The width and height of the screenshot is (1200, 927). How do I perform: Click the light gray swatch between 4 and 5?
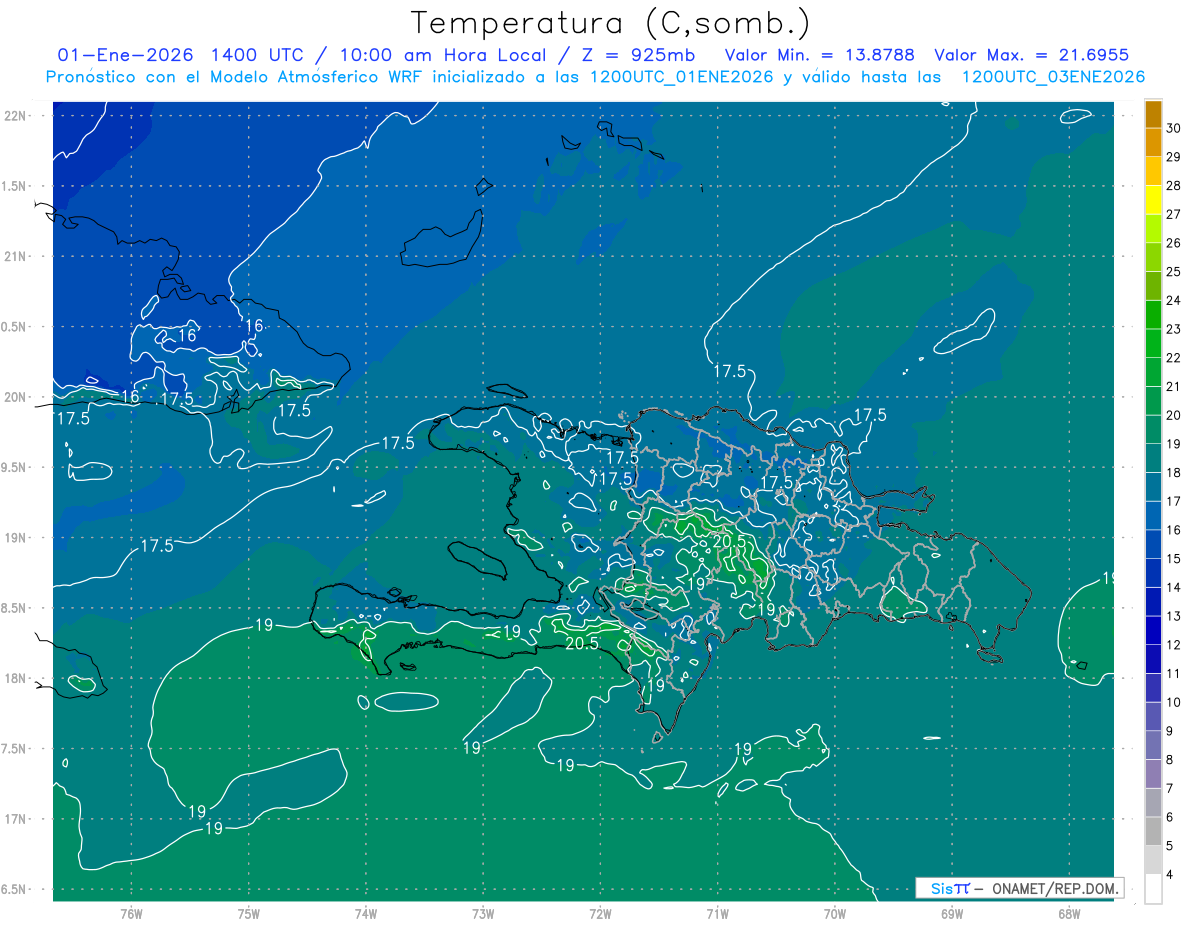click(x=1153, y=860)
